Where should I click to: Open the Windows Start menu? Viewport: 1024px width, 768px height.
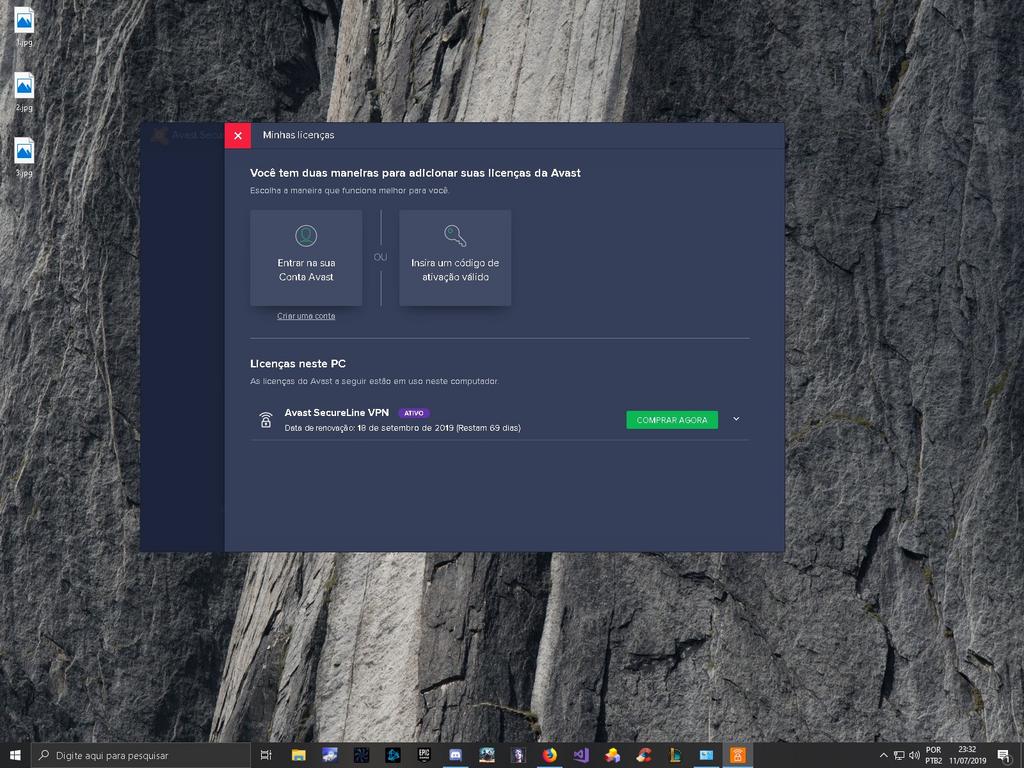15,755
